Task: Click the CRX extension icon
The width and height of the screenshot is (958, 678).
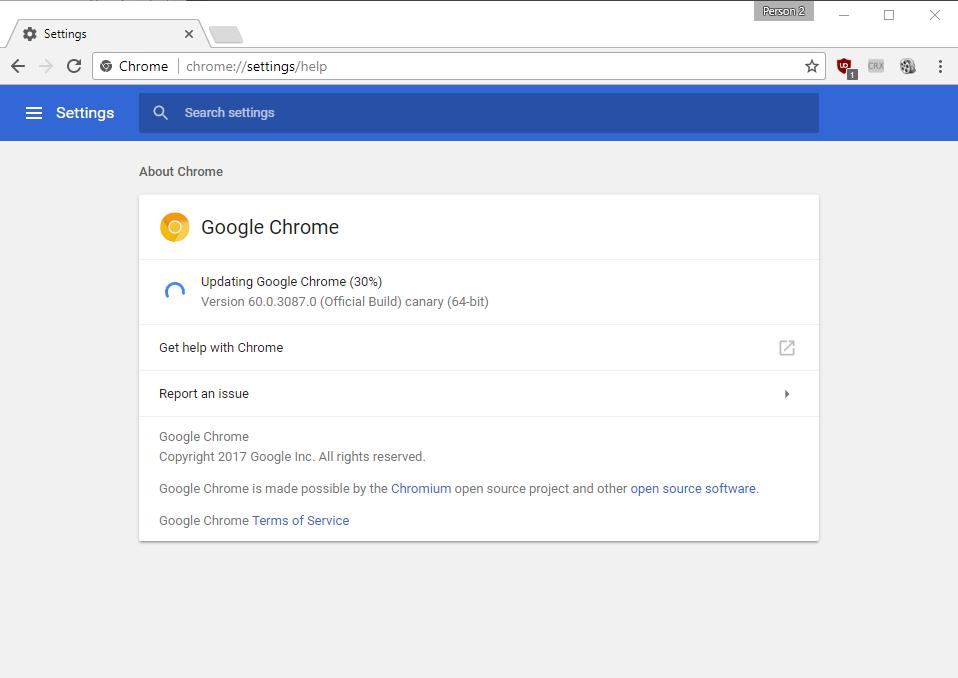Action: pyautogui.click(x=876, y=66)
